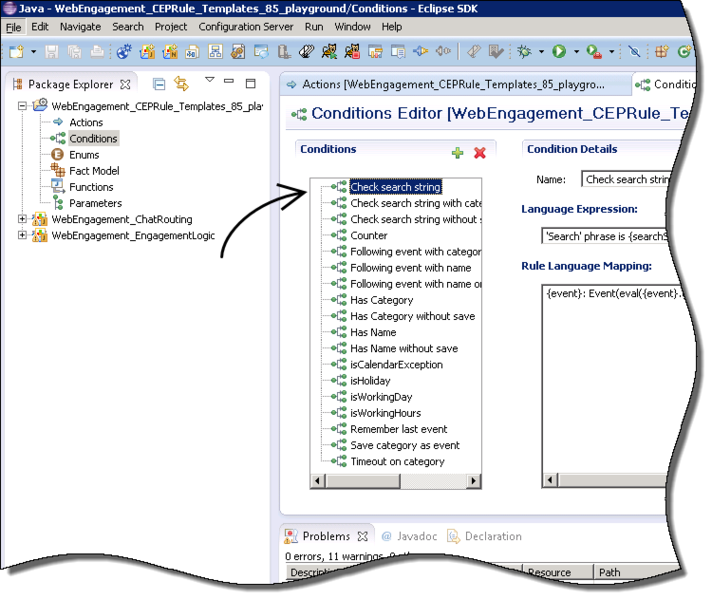Open the Search menu

click(128, 27)
